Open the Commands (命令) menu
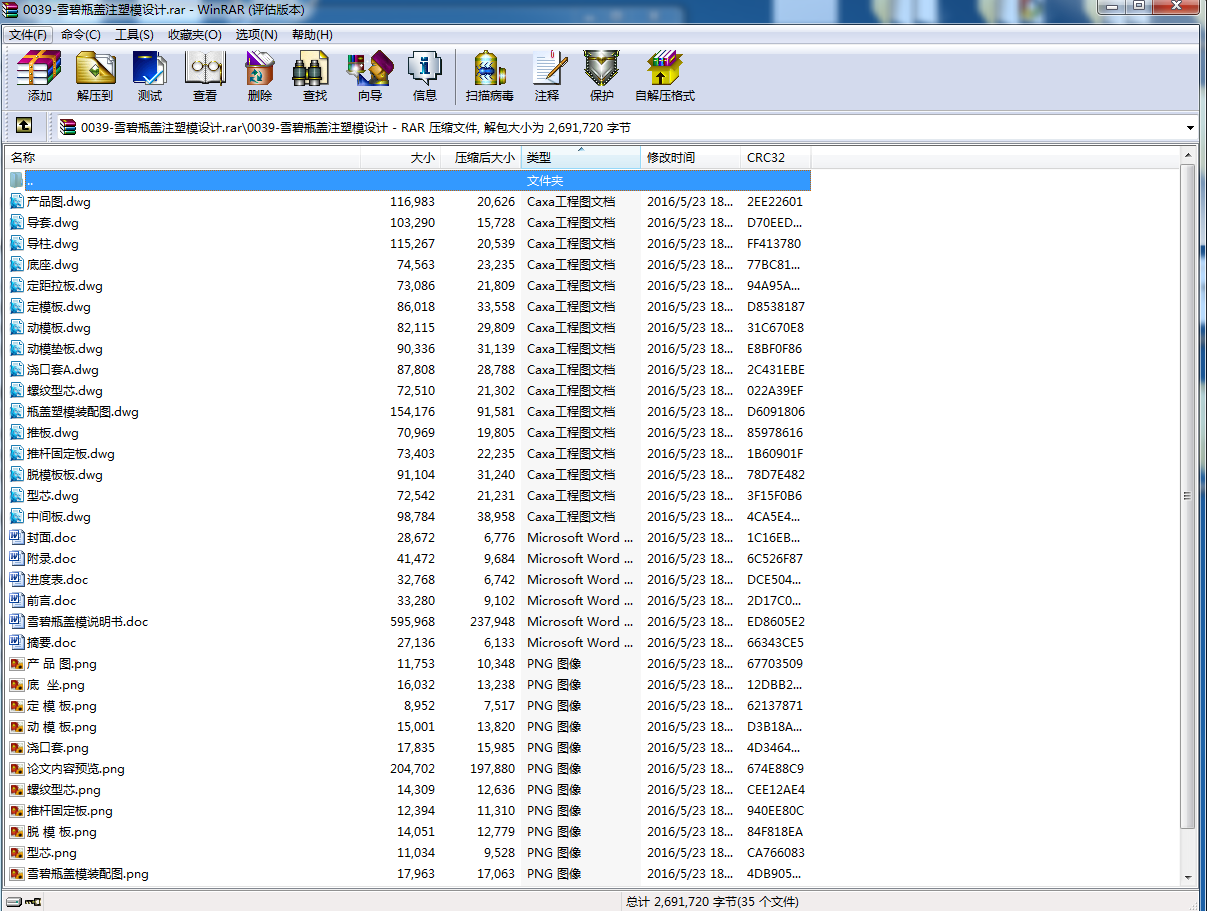Viewport: 1207px width, 911px height. point(80,34)
